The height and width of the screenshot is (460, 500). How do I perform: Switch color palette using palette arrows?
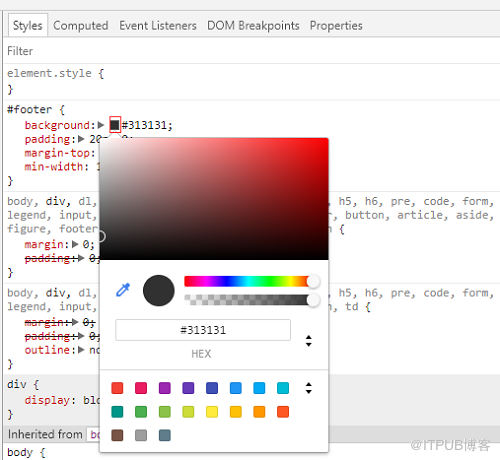309,388
